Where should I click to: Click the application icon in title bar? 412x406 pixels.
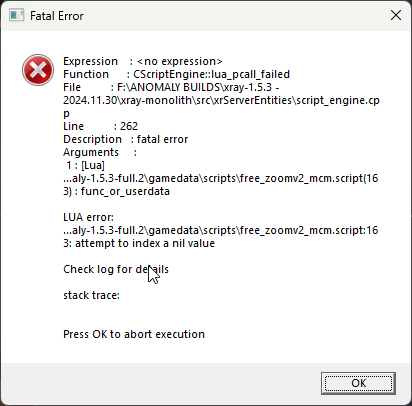(16, 15)
